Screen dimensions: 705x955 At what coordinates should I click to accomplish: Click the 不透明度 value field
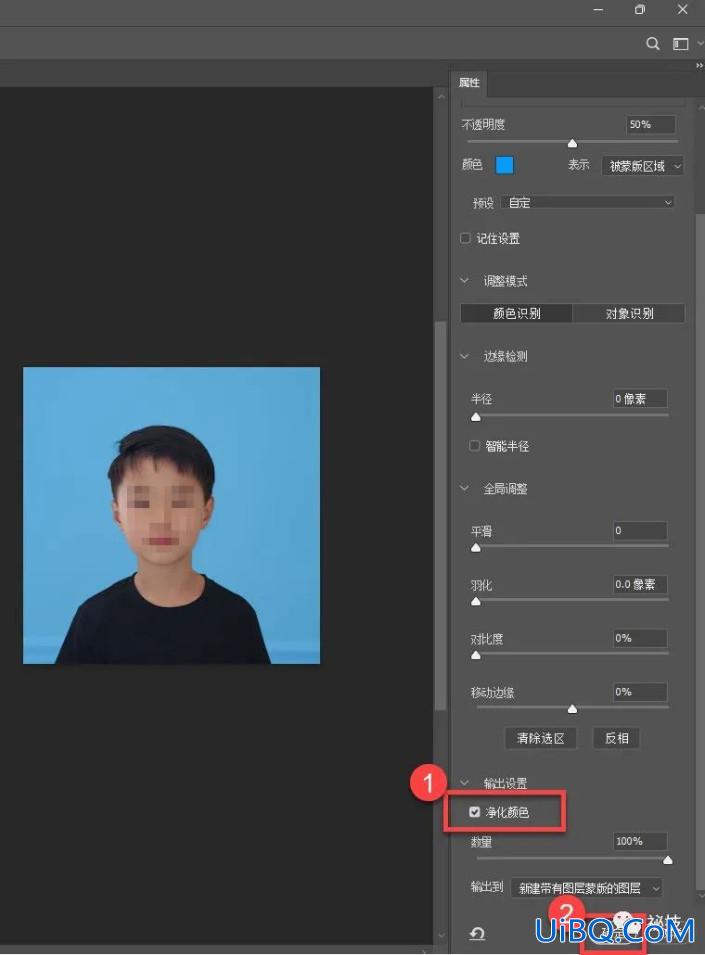click(x=650, y=124)
